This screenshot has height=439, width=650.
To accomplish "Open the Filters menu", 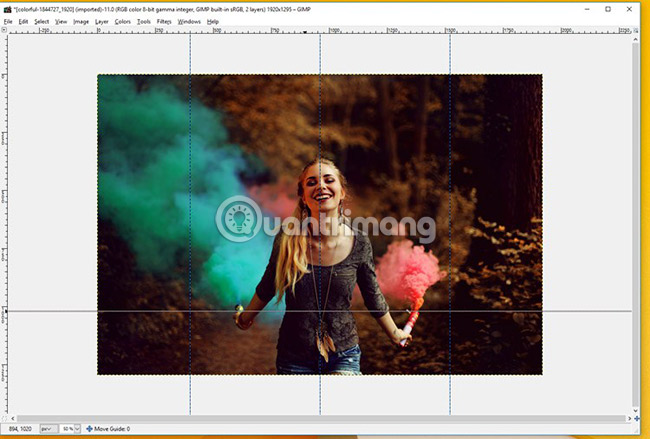I will tap(164, 21).
